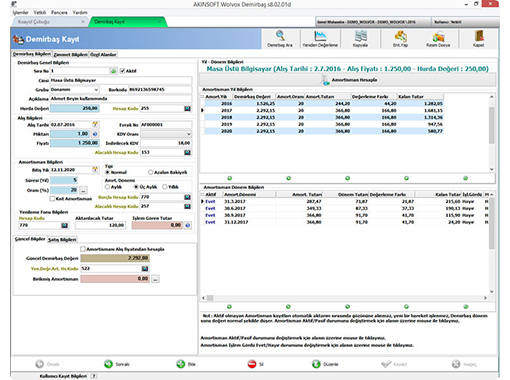Click the Barkodu input field
This screenshot has width=510, height=380.
[160, 90]
